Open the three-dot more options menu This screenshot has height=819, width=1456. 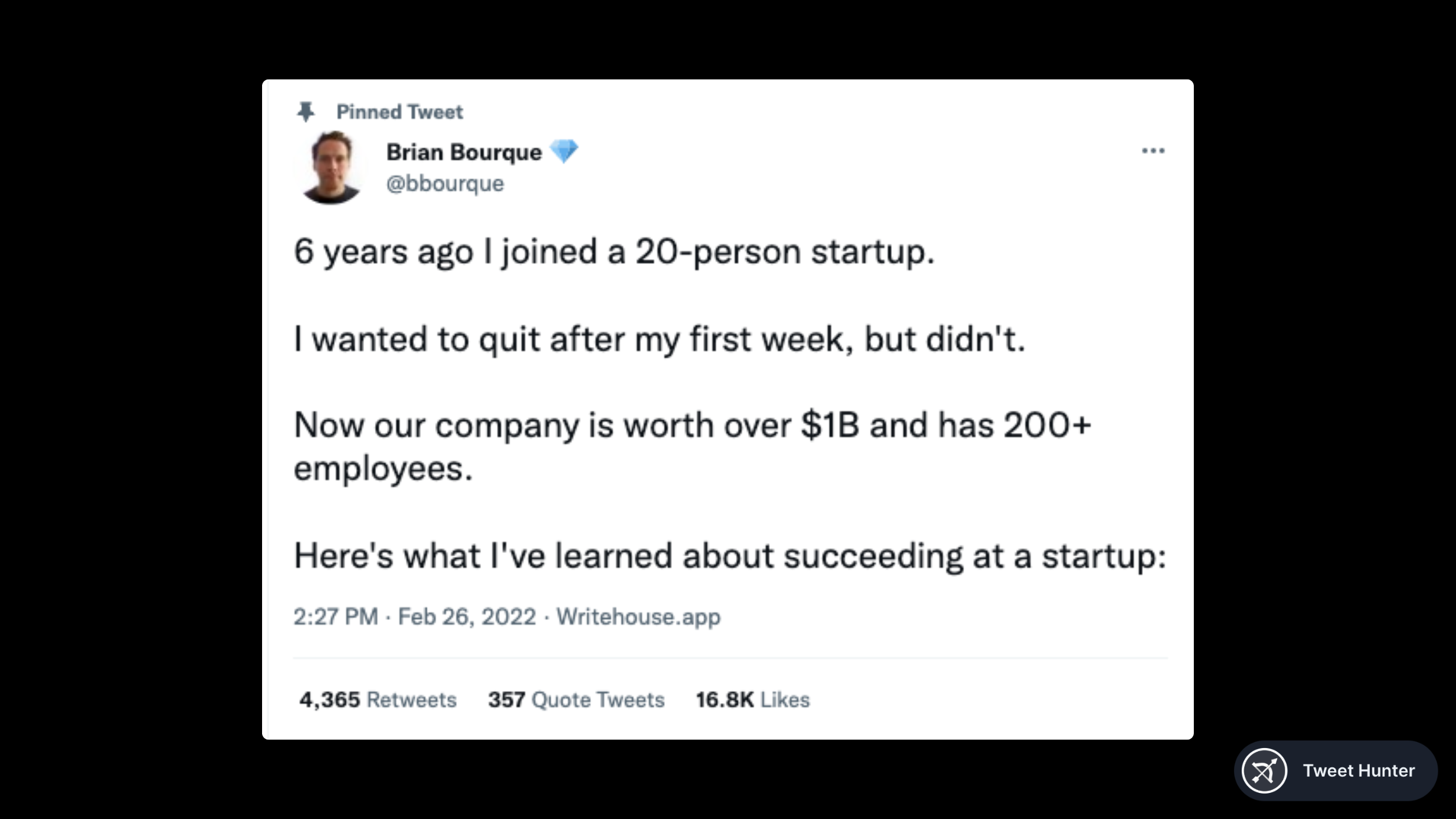pyautogui.click(x=1153, y=150)
